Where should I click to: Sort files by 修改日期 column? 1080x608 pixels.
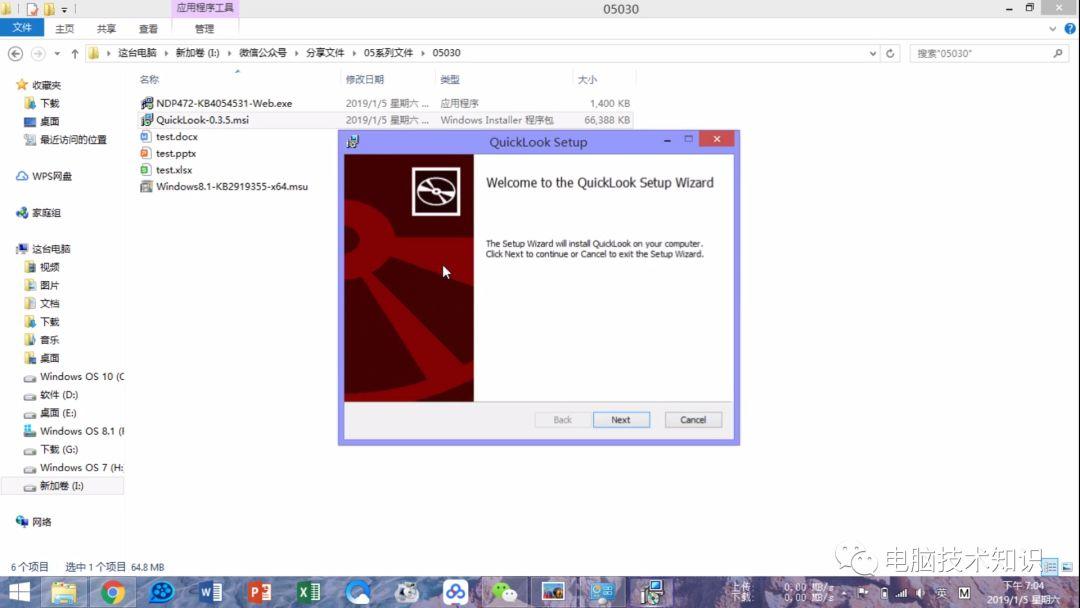tap(364, 80)
